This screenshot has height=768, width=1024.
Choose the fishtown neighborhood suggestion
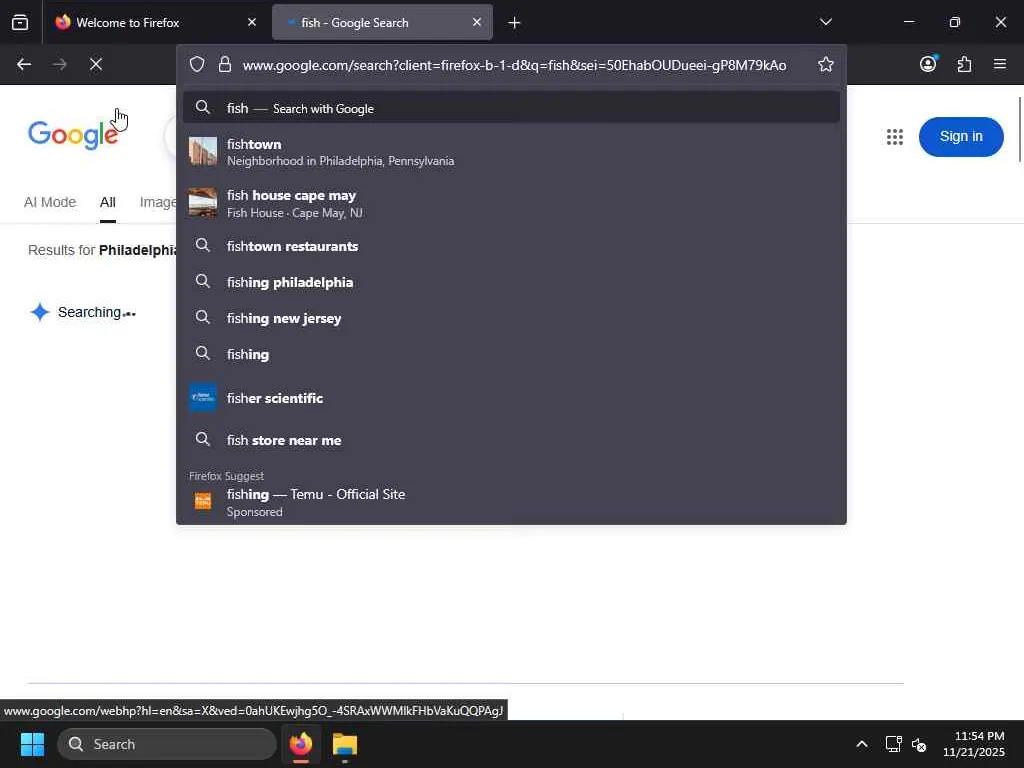(x=511, y=152)
